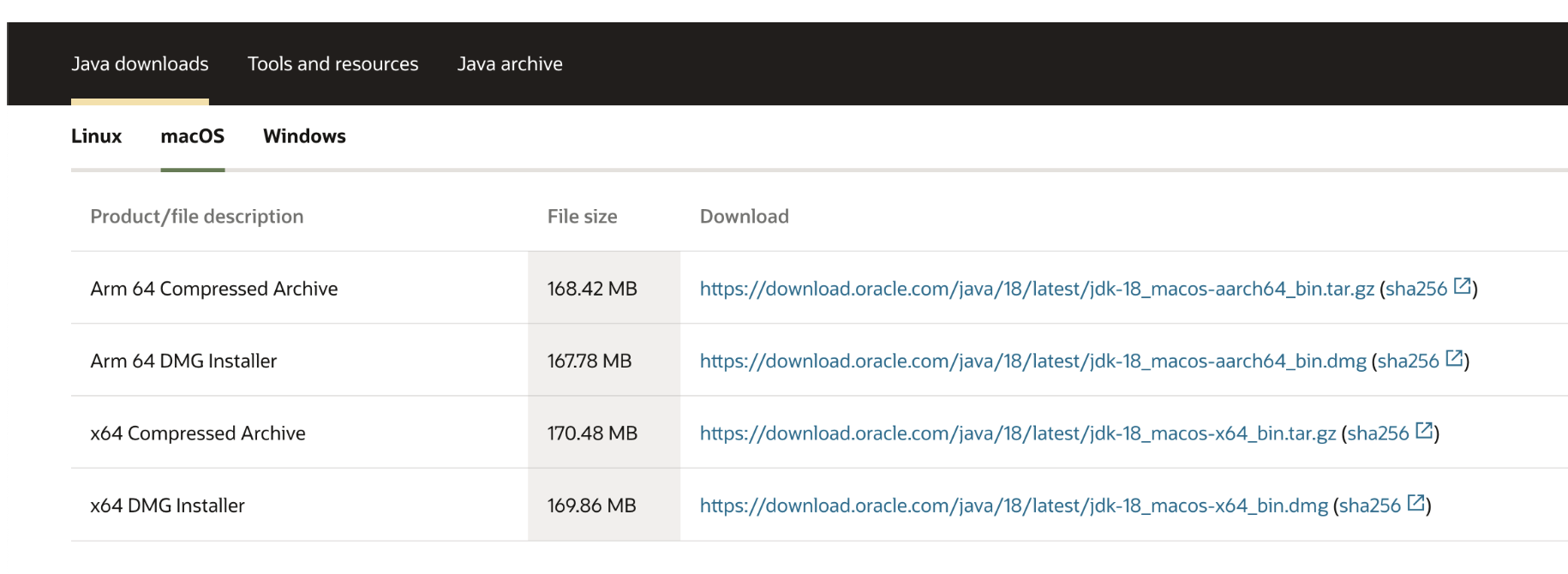This screenshot has height=574, width=1568.
Task: Download the macOS aarch64 tar.gz archive link
Action: click(x=1037, y=289)
